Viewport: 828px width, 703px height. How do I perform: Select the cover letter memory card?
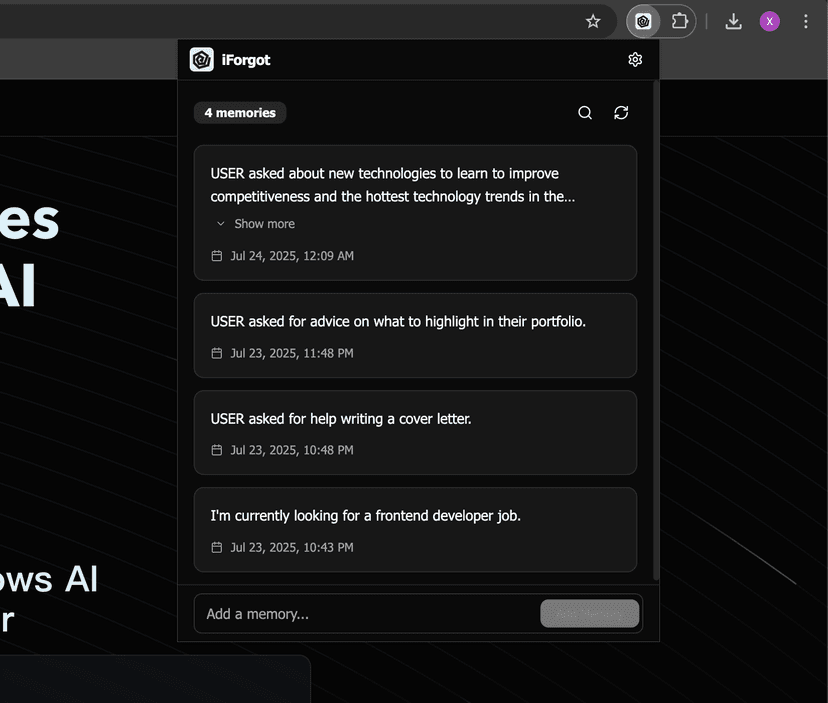click(x=415, y=432)
